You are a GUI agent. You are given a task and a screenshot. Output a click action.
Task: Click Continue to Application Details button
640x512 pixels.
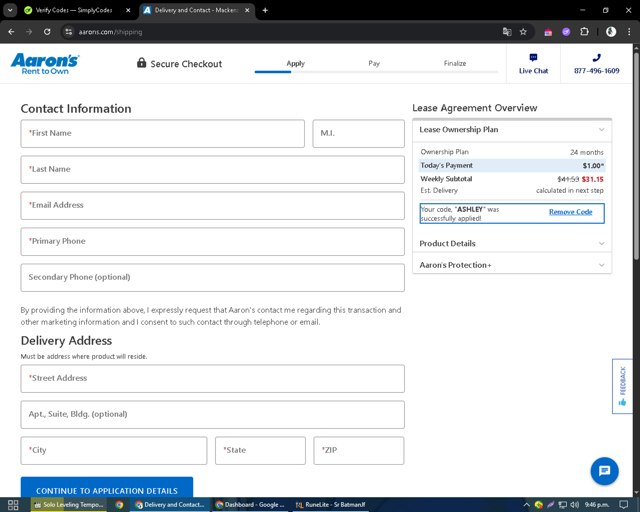[x=107, y=488]
